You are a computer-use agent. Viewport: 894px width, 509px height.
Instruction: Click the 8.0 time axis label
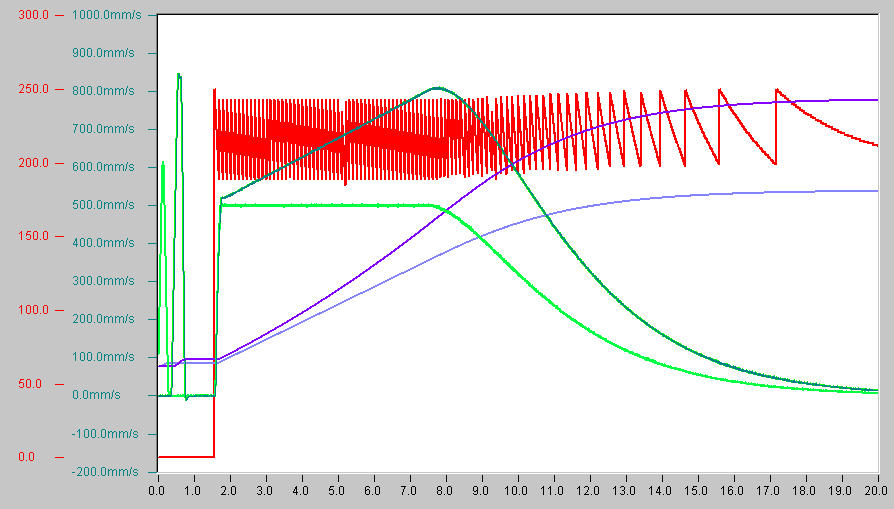[x=445, y=491]
